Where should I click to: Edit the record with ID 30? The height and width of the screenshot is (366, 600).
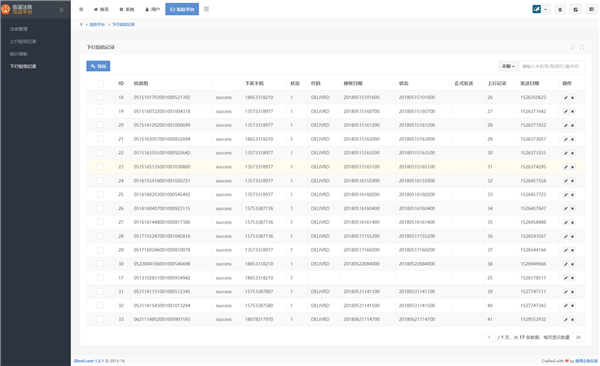coord(566,264)
